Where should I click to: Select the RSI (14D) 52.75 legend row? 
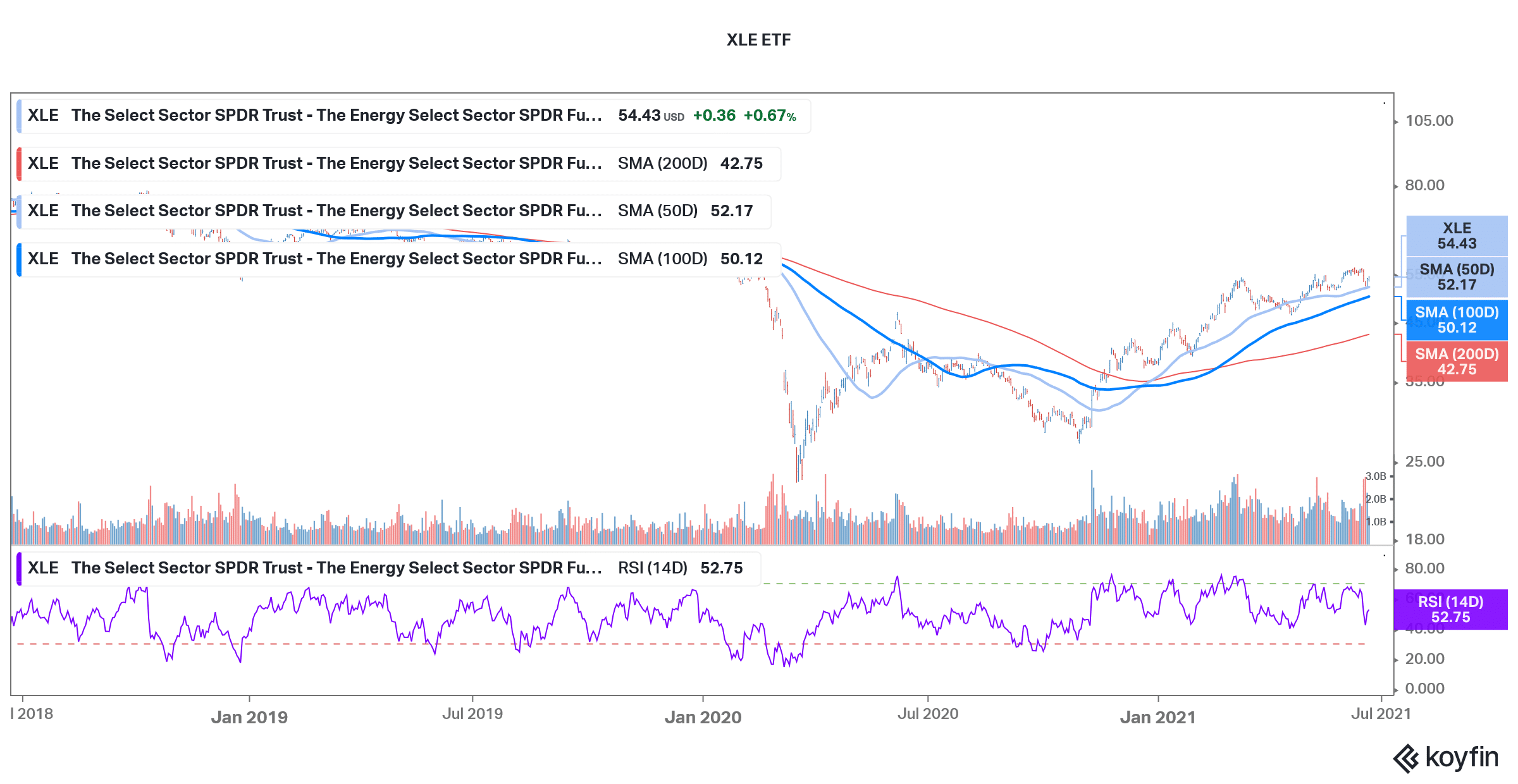pos(388,568)
